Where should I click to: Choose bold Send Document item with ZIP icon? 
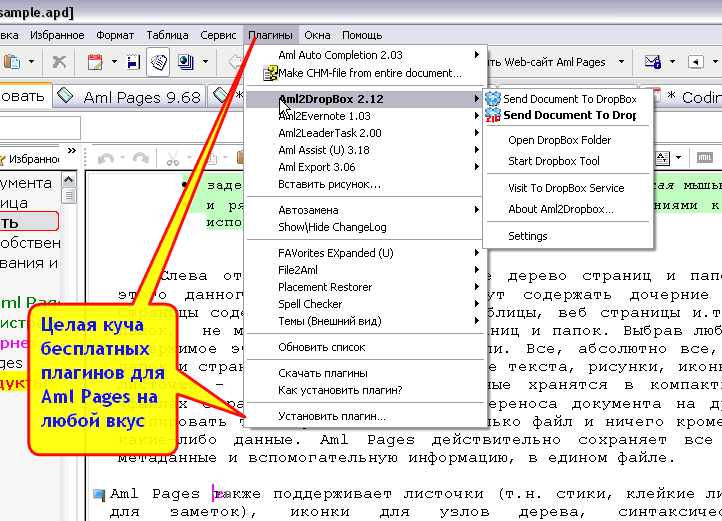(568, 115)
